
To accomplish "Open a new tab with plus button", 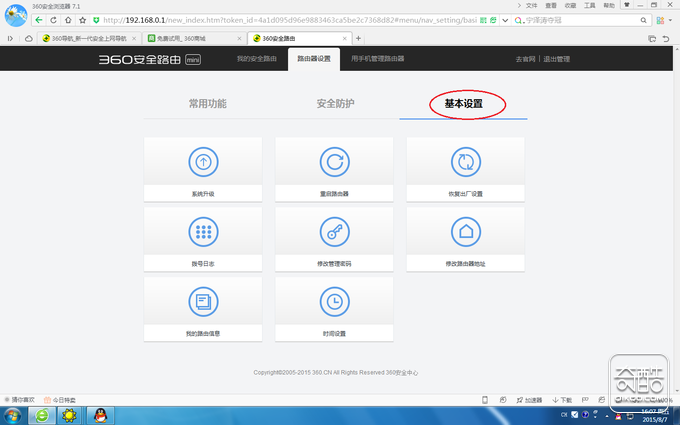I will (358, 39).
